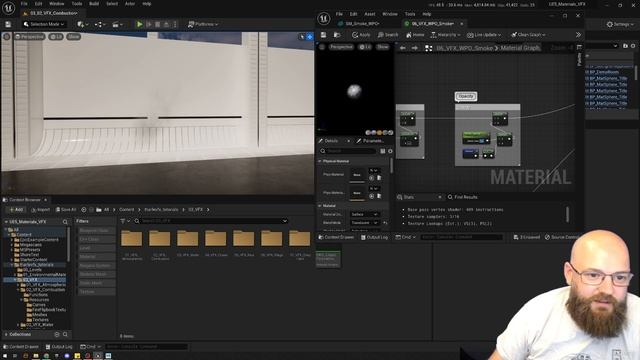Click Content Drawer in material editor status bar
Screen dimensions: 640x360
(336, 237)
